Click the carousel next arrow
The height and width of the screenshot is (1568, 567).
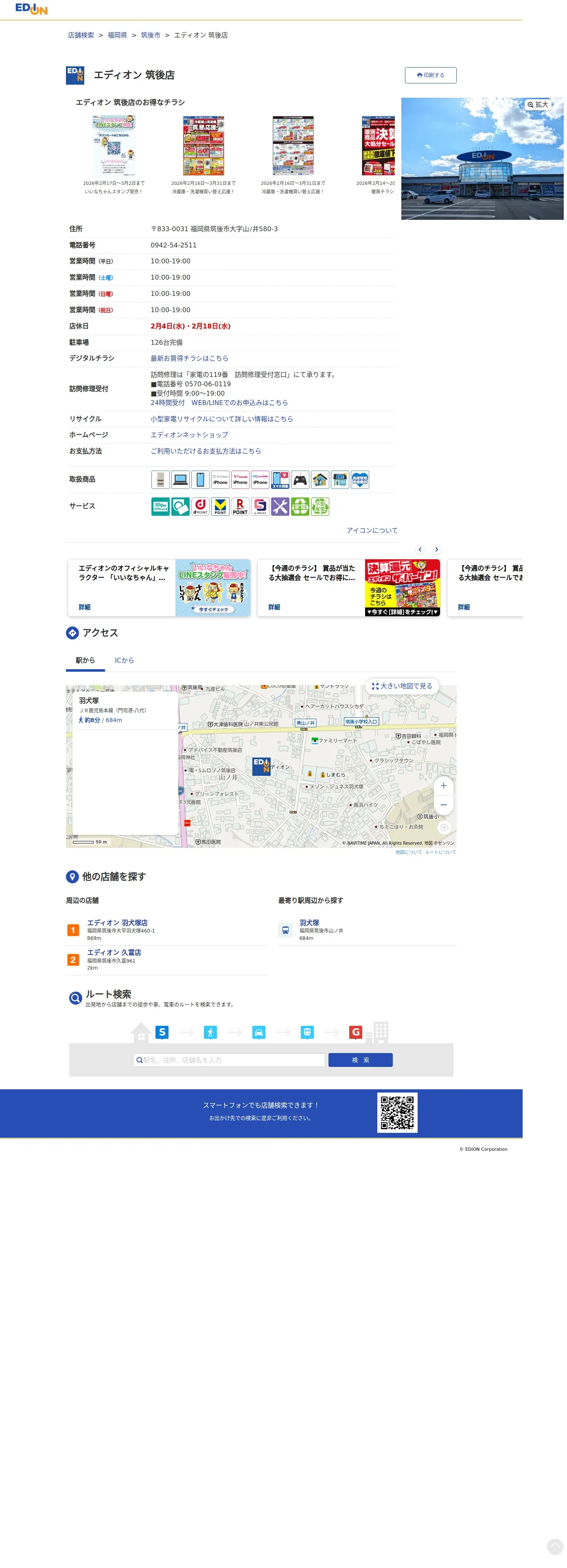(x=437, y=550)
